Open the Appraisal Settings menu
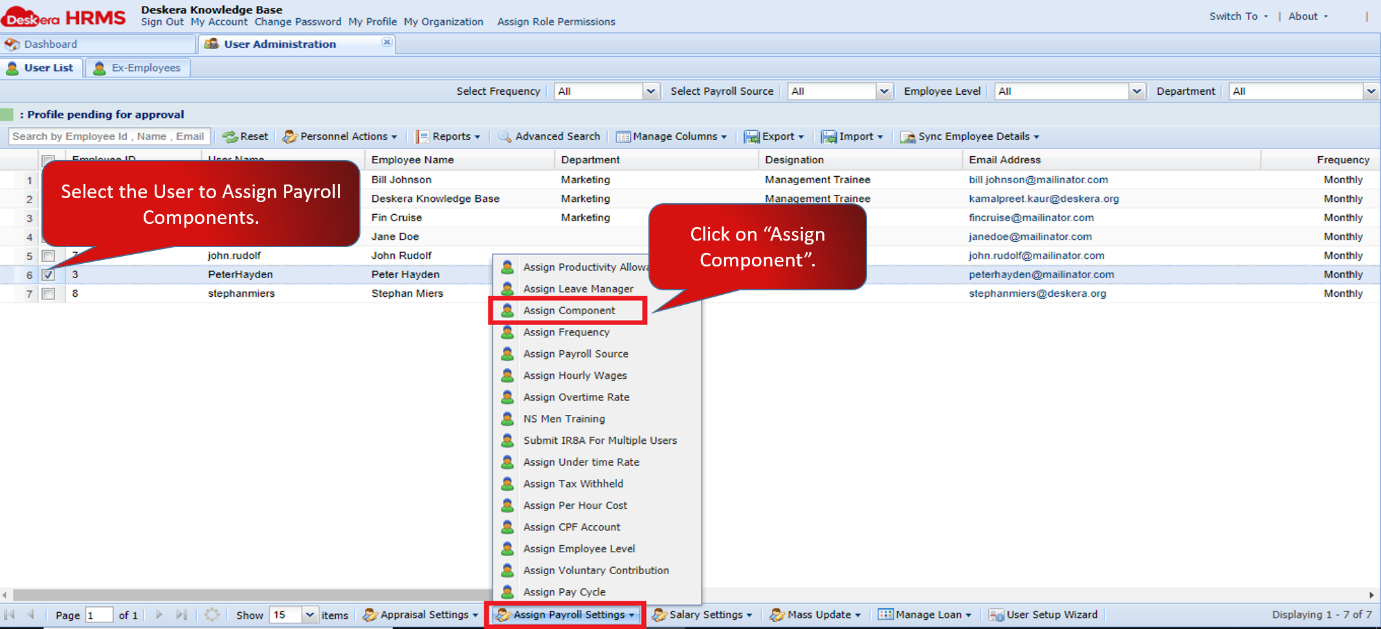 click(x=420, y=615)
